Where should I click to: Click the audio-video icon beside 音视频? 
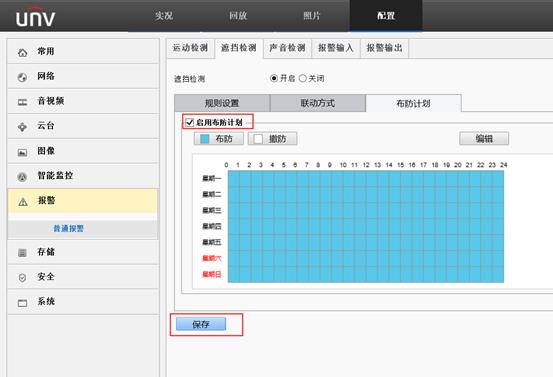click(22, 102)
